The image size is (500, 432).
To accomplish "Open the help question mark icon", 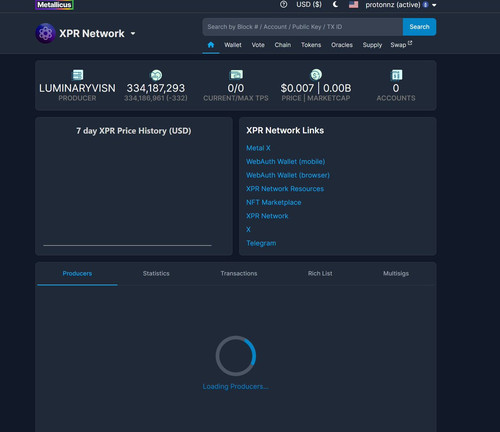I will click(283, 5).
